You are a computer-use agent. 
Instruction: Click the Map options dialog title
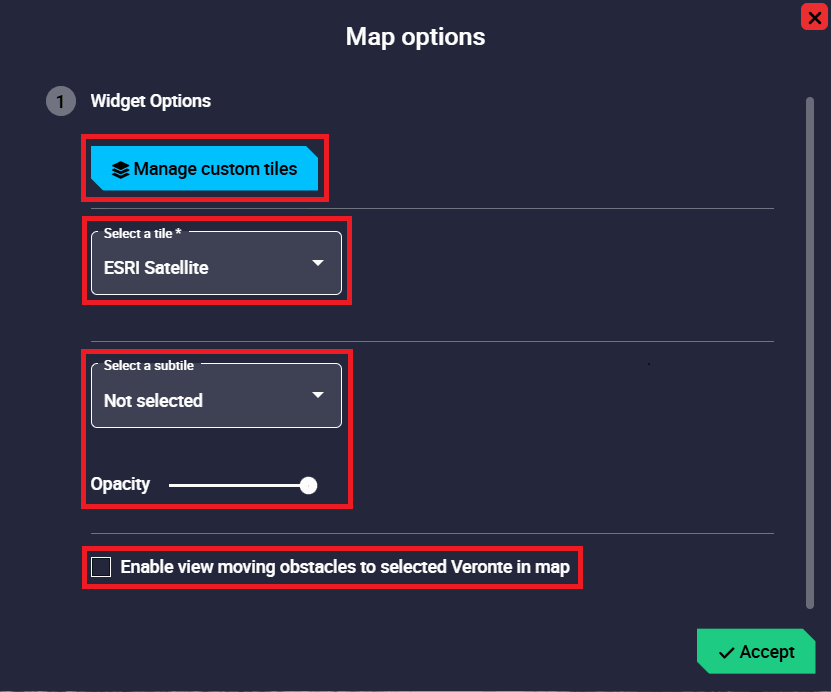415,37
